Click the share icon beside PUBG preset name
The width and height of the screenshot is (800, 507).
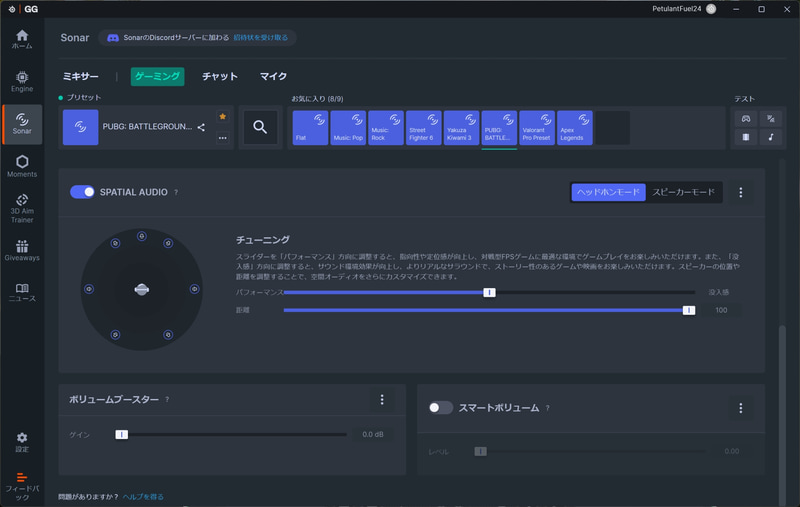click(x=201, y=128)
